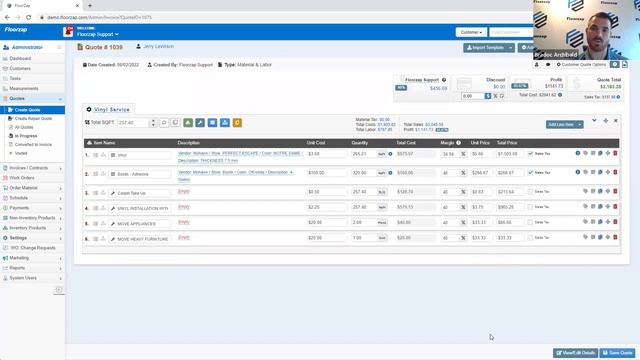Click the browser reload button
640x360 pixels.
pos(29,18)
